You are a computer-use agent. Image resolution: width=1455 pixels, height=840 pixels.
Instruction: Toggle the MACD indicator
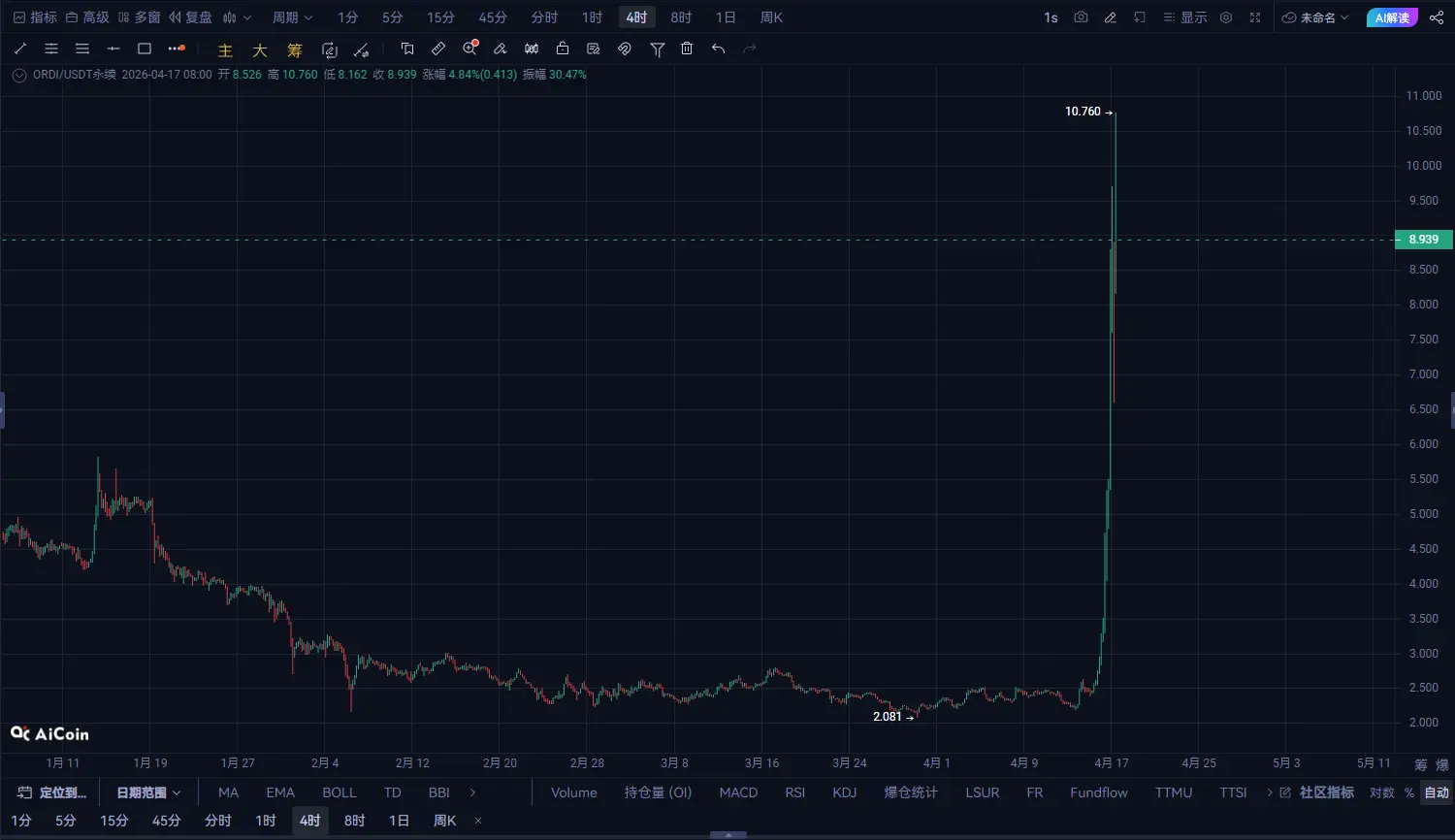click(x=738, y=792)
